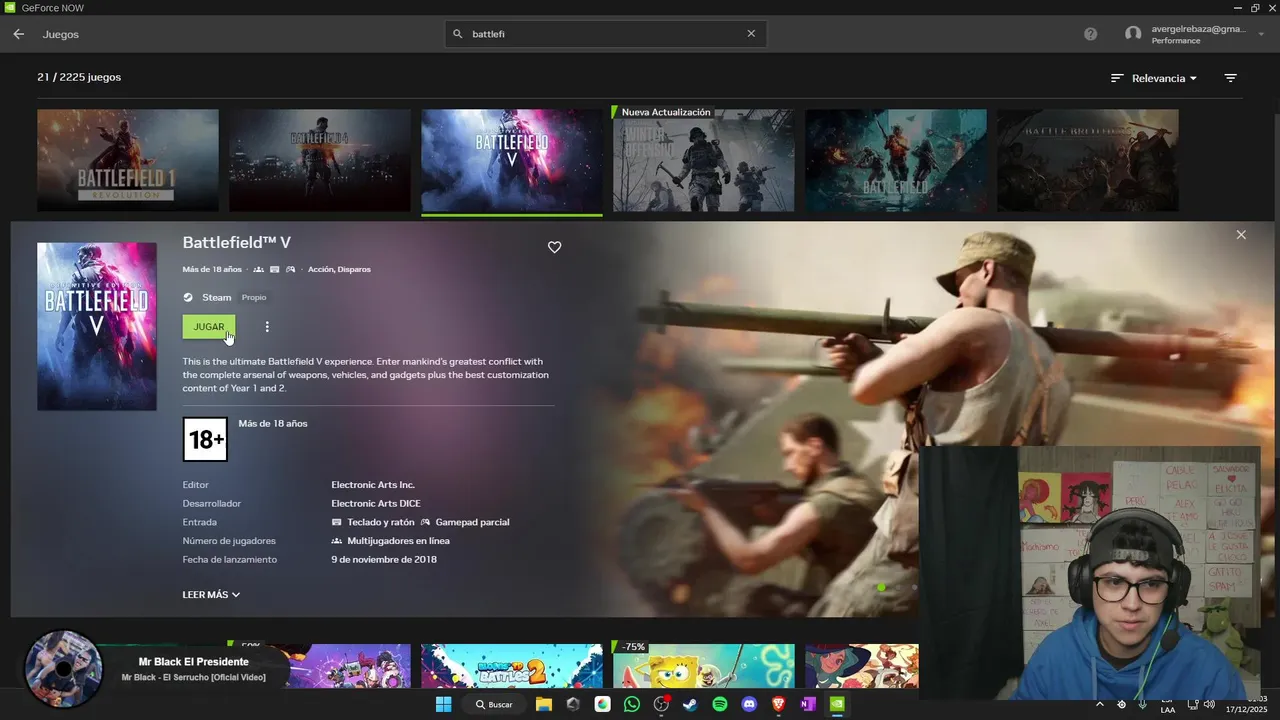Click the green JUGAR button
Image resolution: width=1280 pixels, height=720 pixels.
(x=209, y=327)
